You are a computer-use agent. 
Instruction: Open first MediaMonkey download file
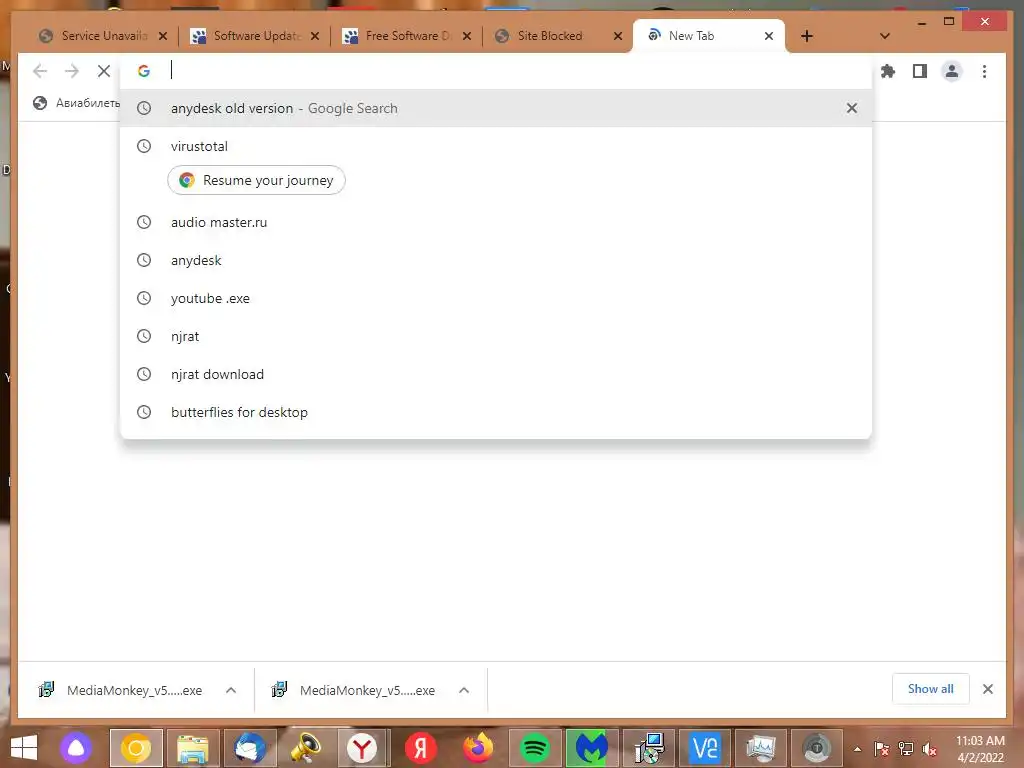click(x=121, y=690)
